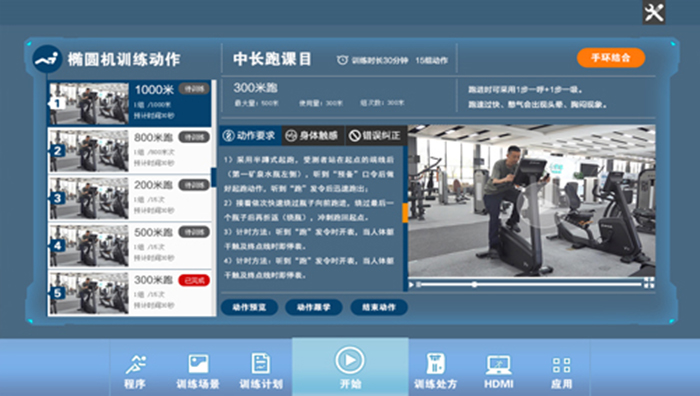Select the 800米跑 exercise thumbnail
The width and height of the screenshot is (700, 396).
(x=89, y=150)
